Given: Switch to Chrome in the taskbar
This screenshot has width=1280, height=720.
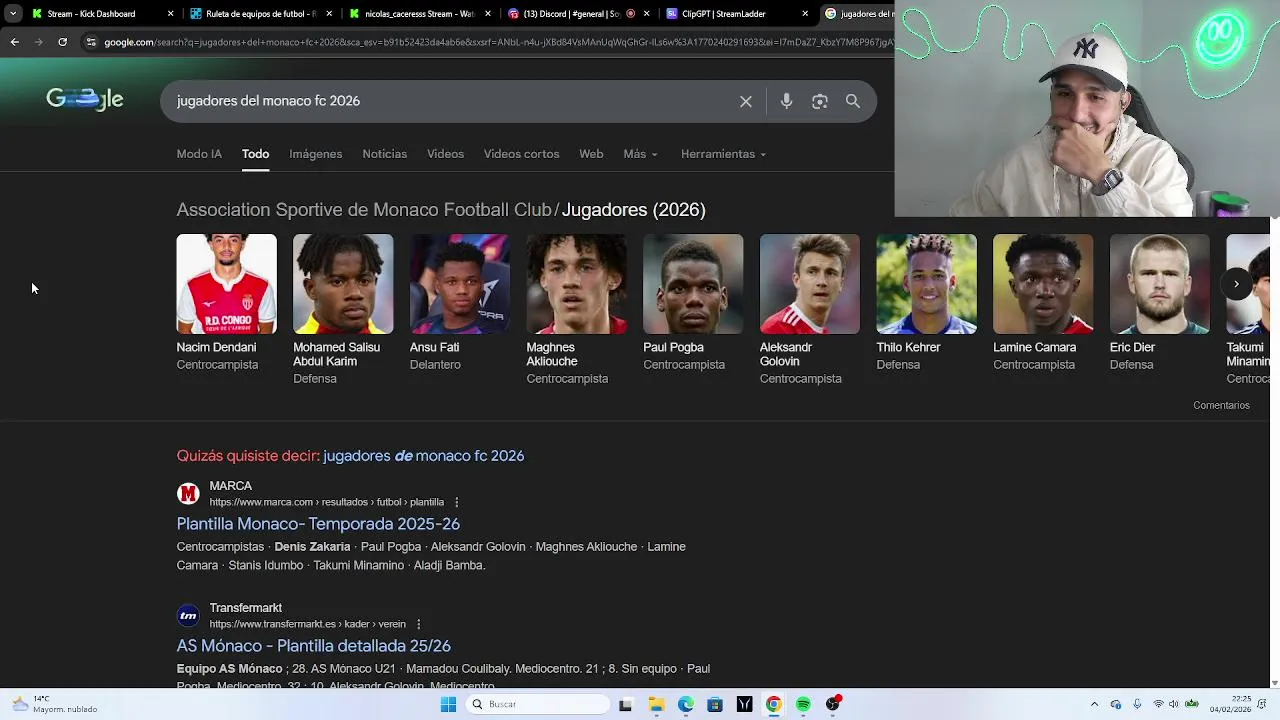Looking at the screenshot, I should 774,704.
